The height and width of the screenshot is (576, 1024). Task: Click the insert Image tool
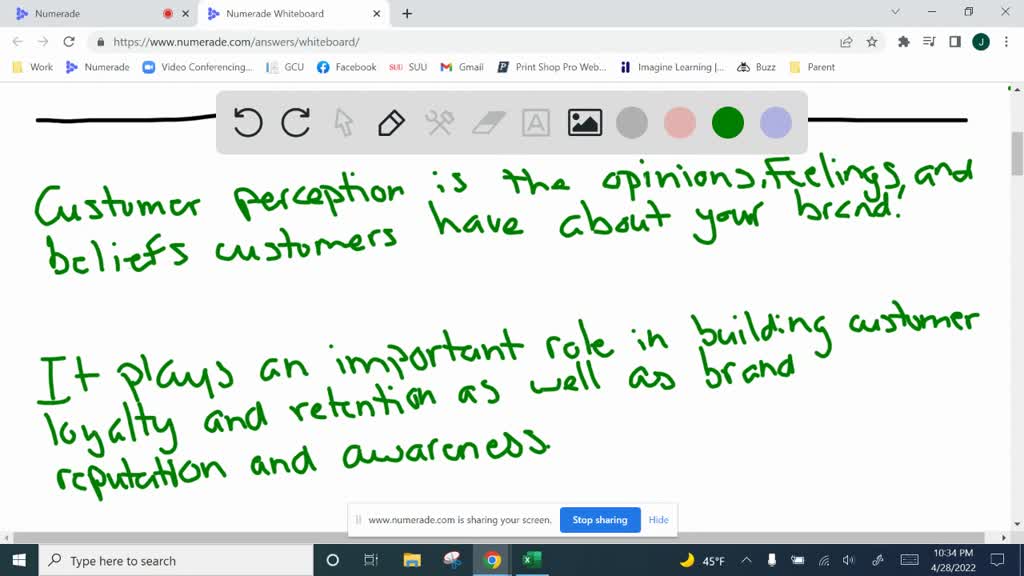tap(584, 122)
